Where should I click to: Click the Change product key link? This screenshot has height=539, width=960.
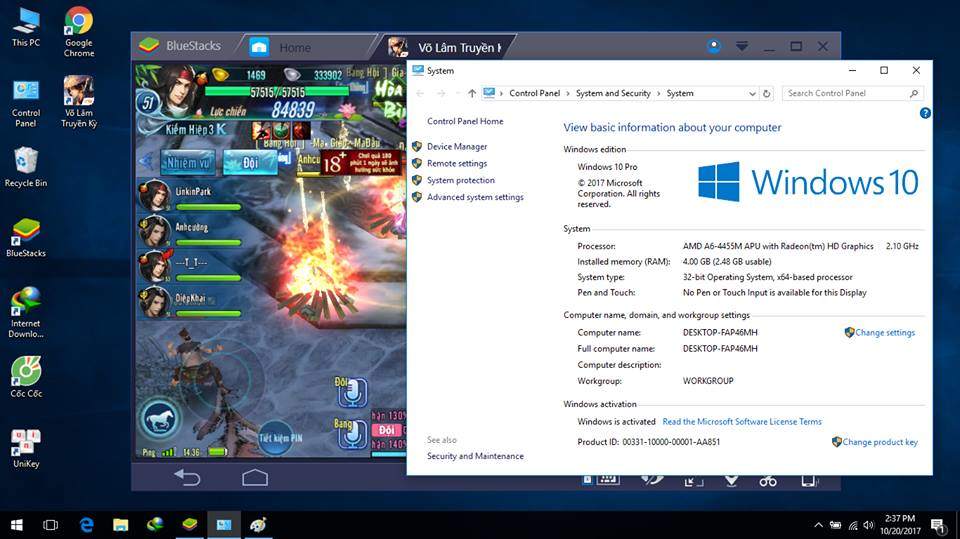tap(879, 442)
